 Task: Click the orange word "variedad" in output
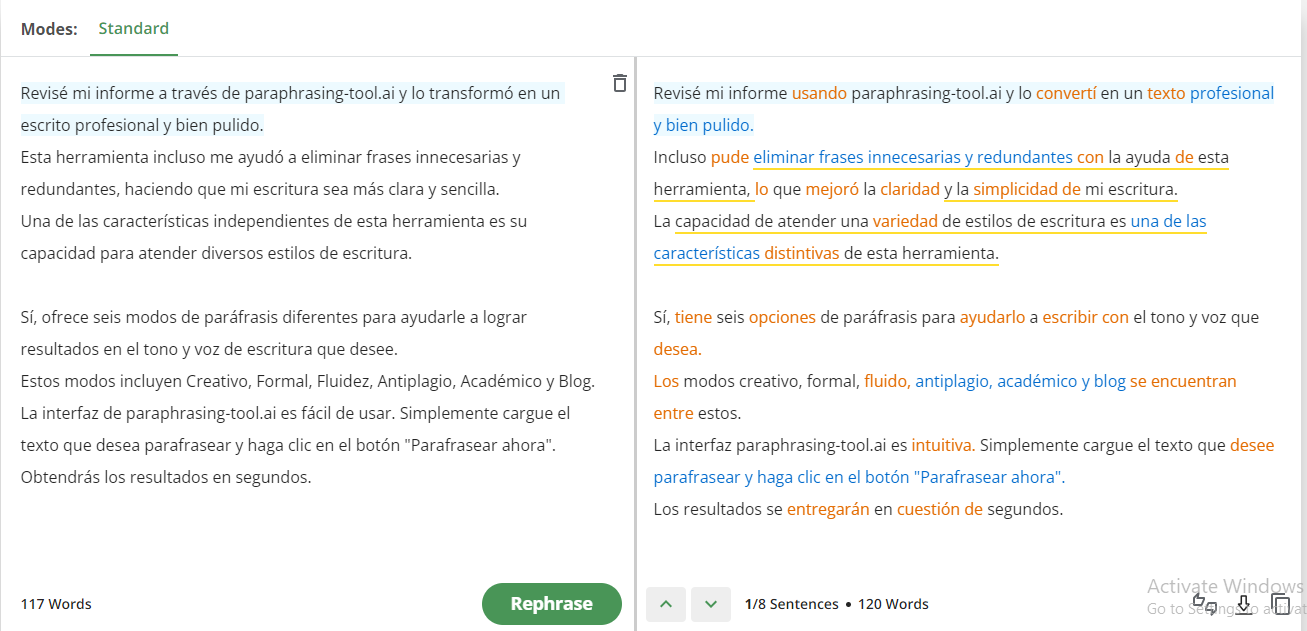click(905, 221)
